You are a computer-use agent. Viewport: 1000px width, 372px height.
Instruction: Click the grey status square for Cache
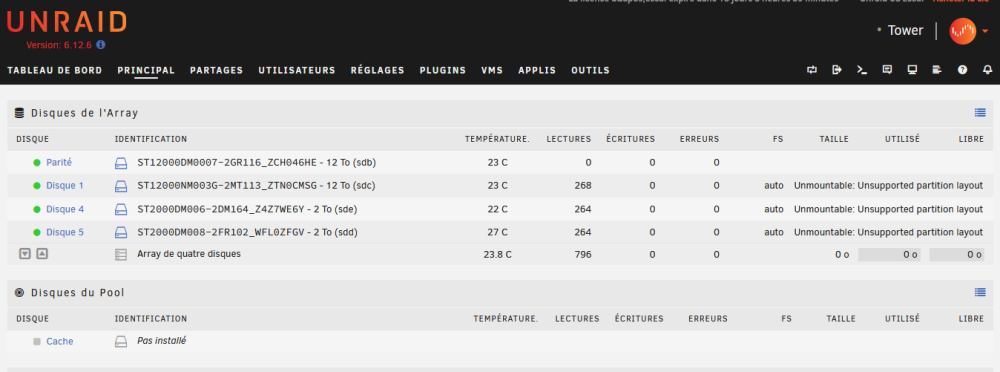tap(37, 341)
